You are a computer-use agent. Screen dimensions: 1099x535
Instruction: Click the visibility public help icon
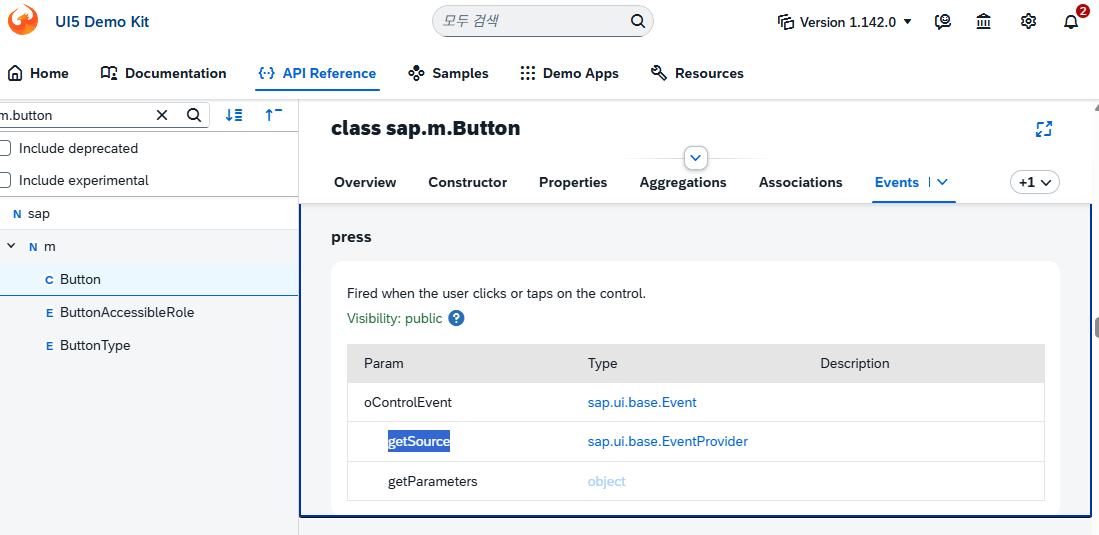pyautogui.click(x=456, y=318)
